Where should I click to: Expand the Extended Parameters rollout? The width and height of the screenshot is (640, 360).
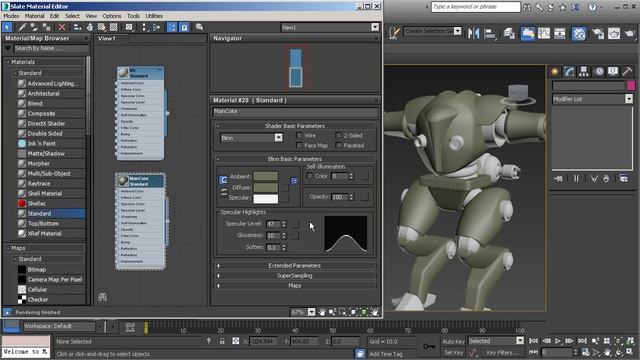pyautogui.click(x=294, y=265)
